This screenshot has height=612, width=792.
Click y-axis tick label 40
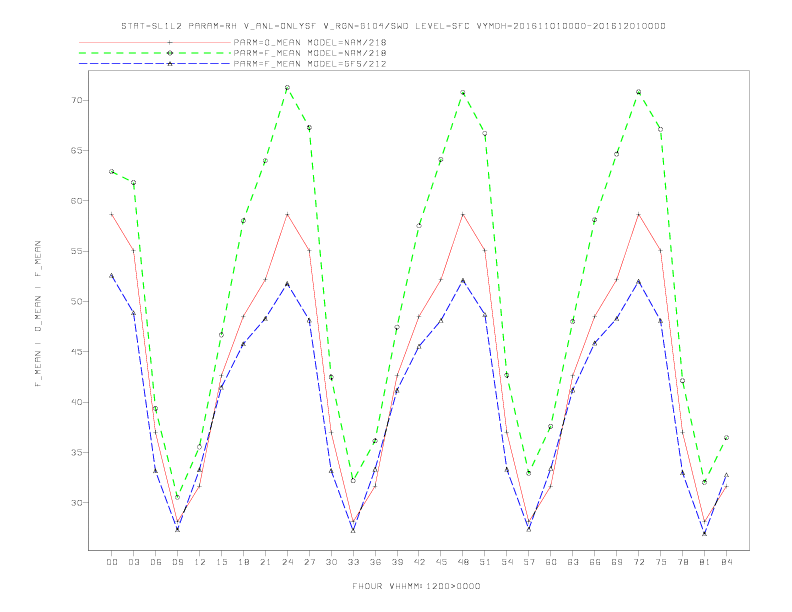[76, 402]
